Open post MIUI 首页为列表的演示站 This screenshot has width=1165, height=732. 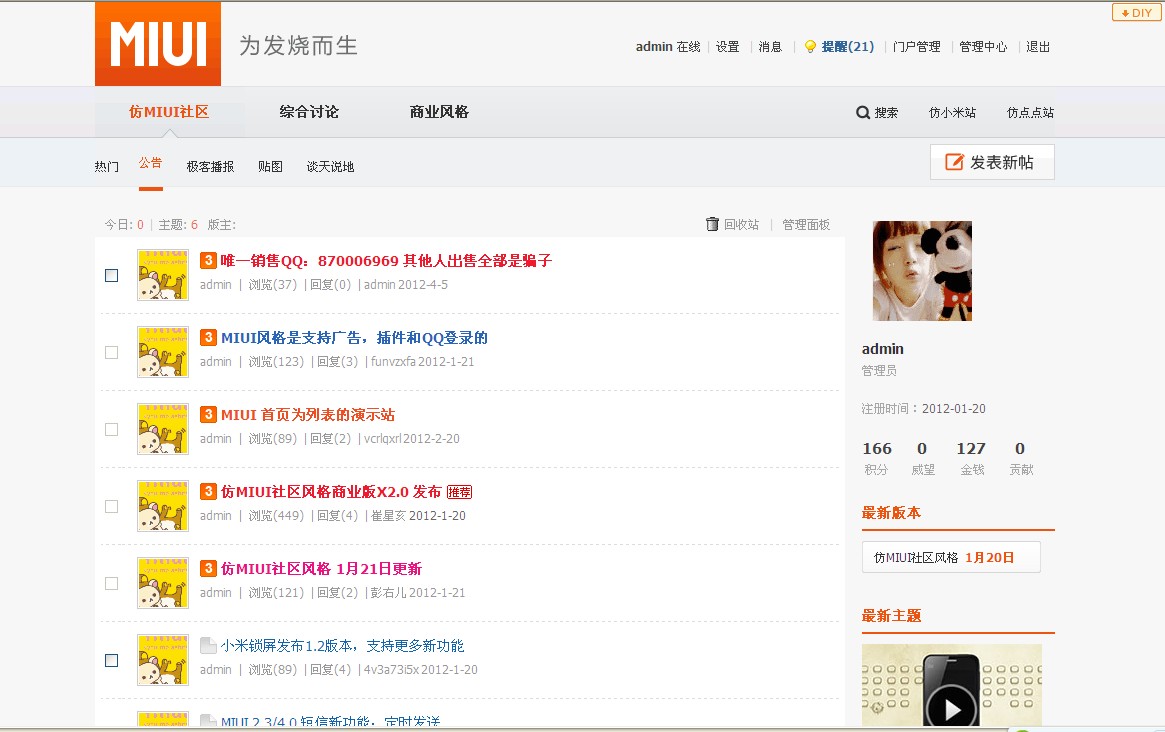pos(308,415)
